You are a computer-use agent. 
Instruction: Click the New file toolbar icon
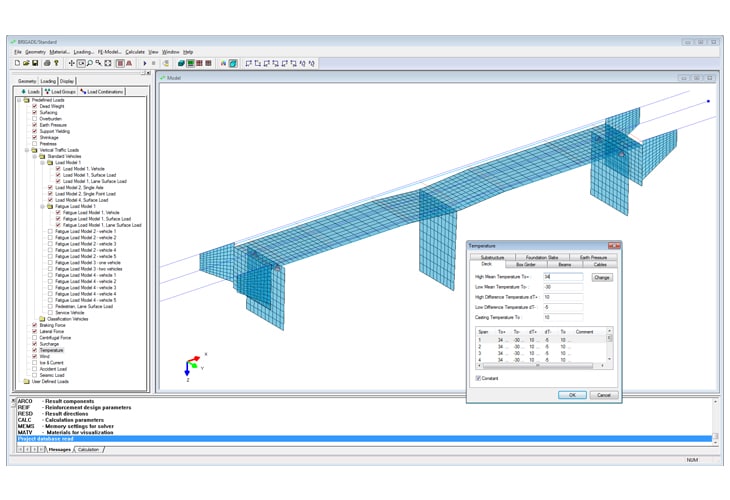(x=18, y=63)
